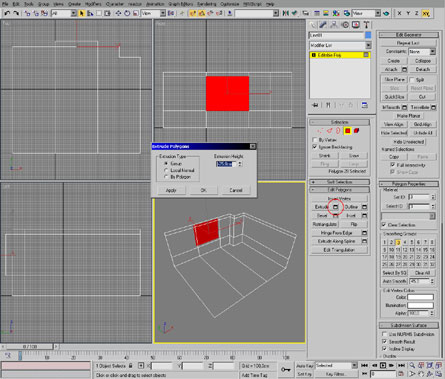The image size is (445, 379).
Task: Open the Motion command panel tab
Action: pos(345,25)
